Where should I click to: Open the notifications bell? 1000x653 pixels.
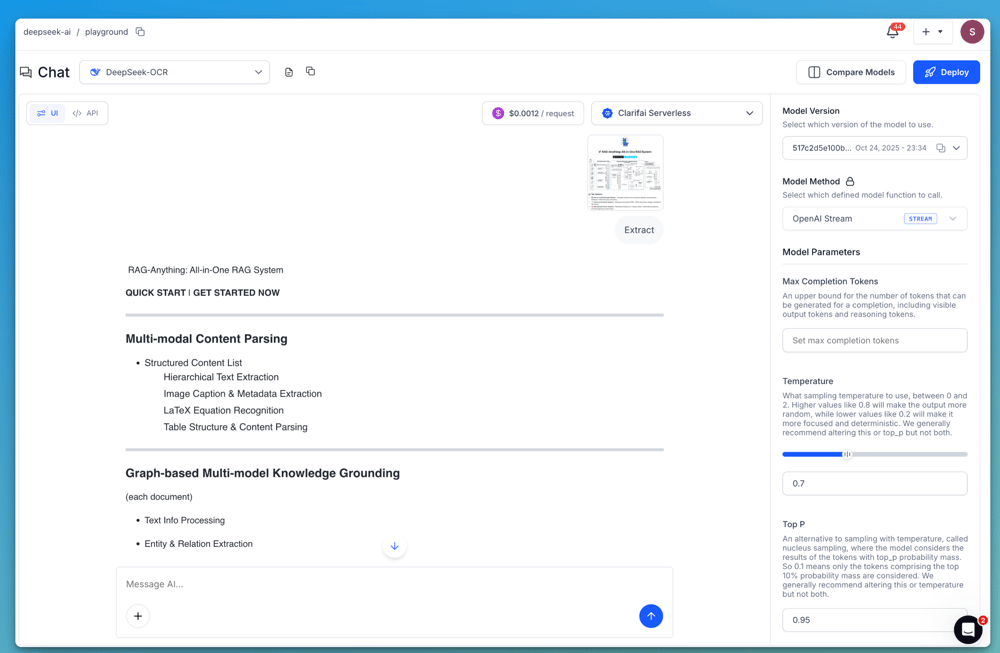pyautogui.click(x=892, y=32)
